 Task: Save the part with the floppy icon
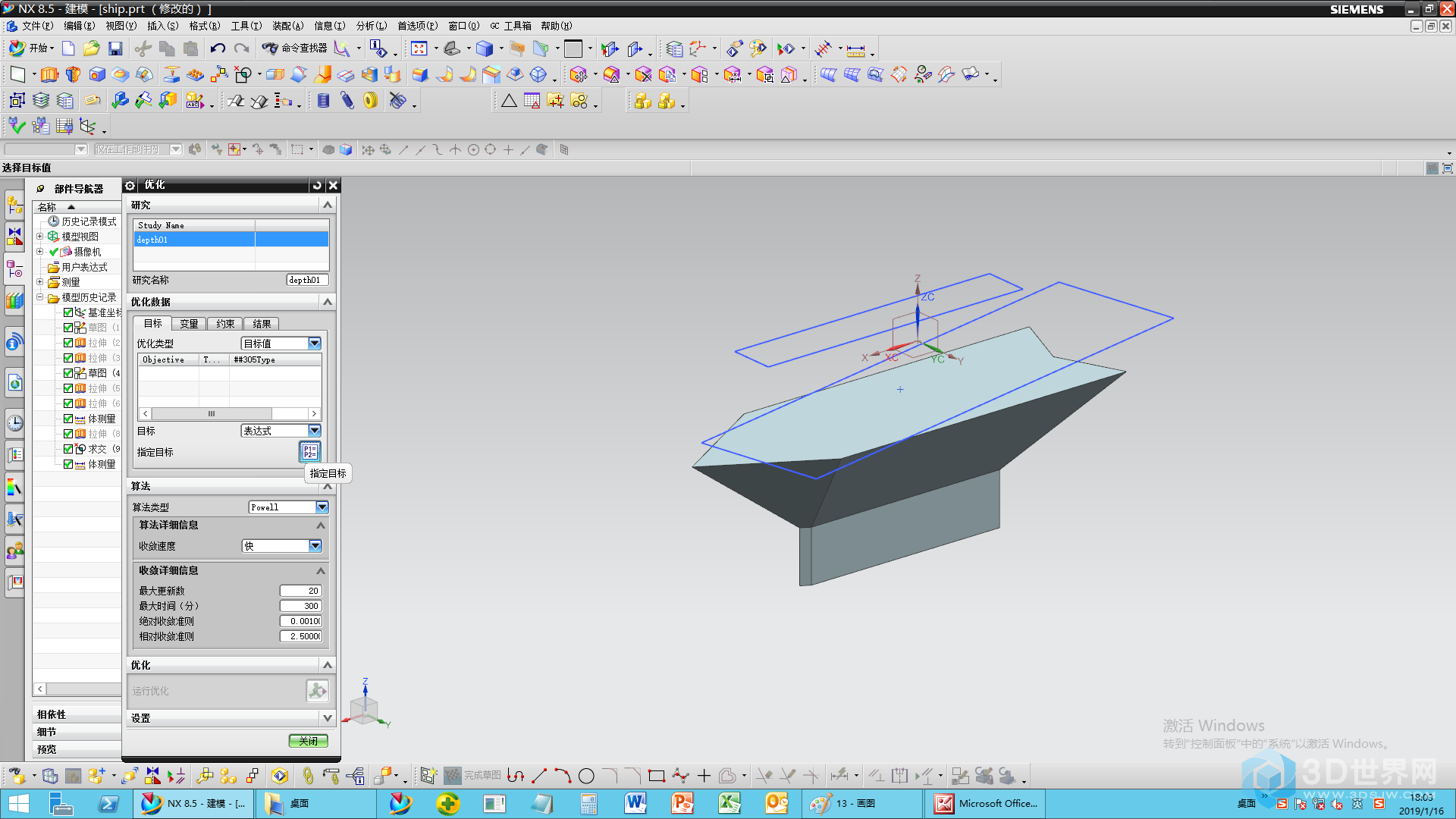tap(115, 49)
